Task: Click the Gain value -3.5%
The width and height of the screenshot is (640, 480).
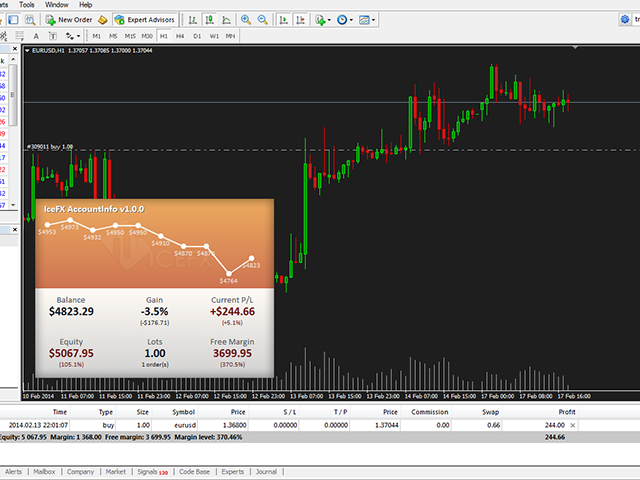Action: (154, 311)
